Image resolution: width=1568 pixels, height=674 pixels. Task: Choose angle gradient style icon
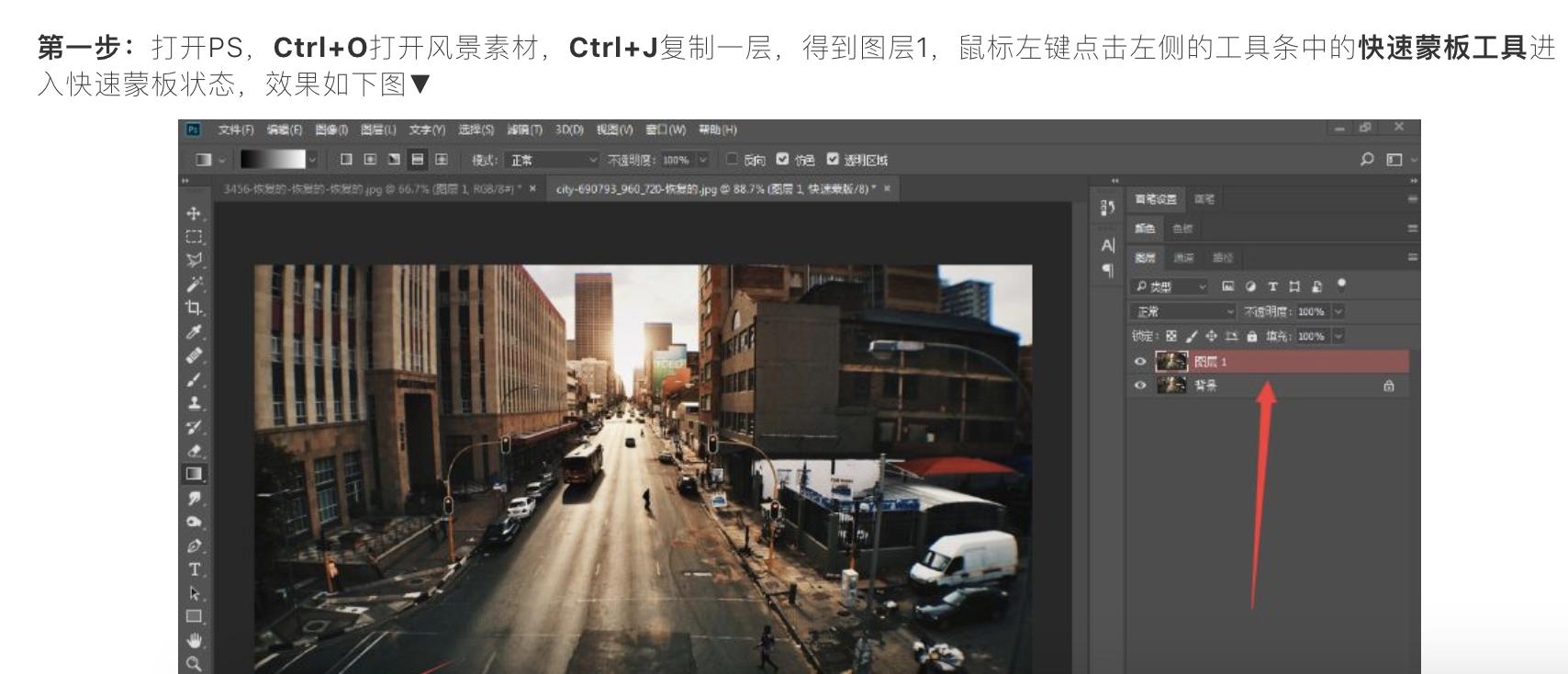coord(394,159)
